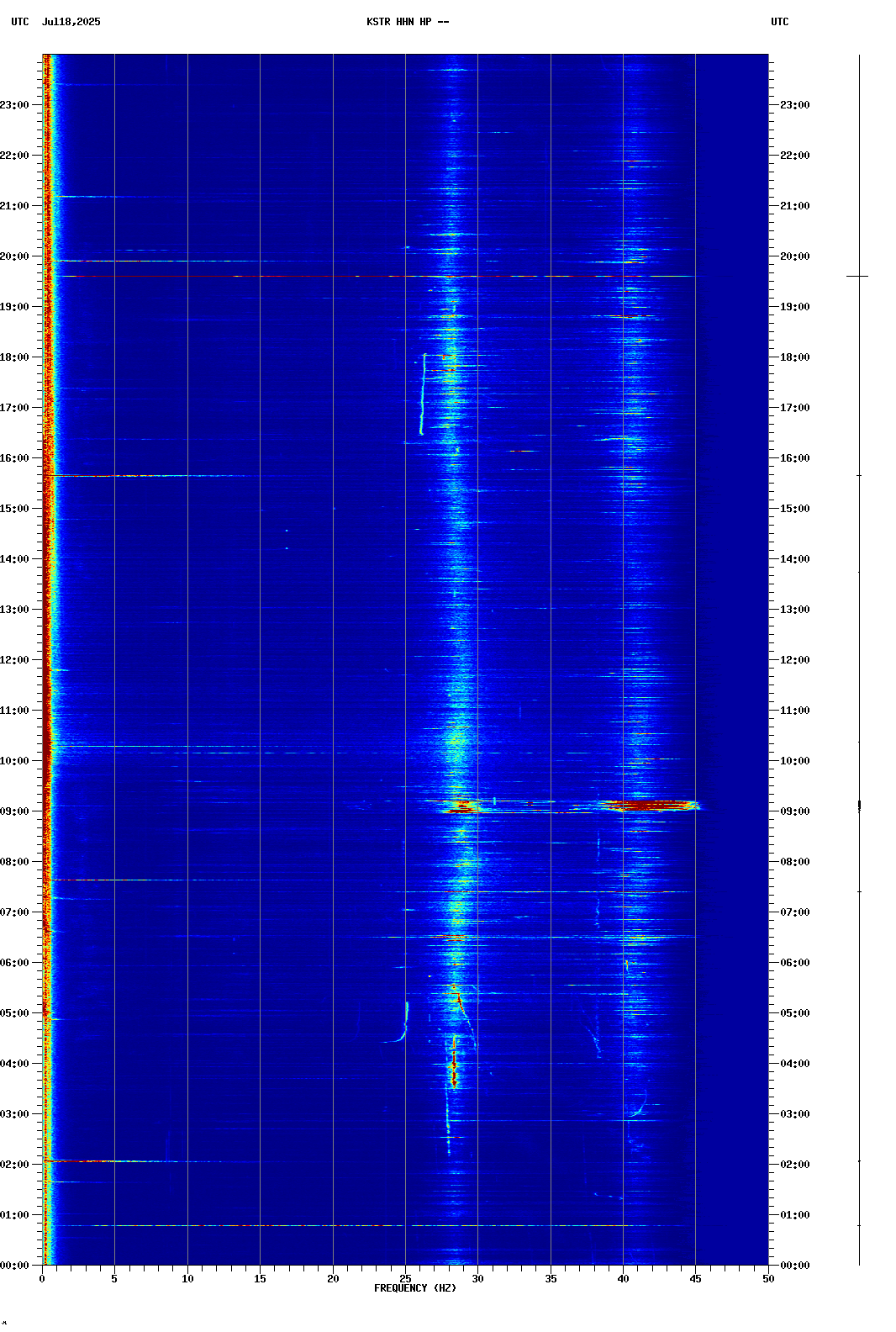Click the UTC label above the right axis

click(x=780, y=22)
